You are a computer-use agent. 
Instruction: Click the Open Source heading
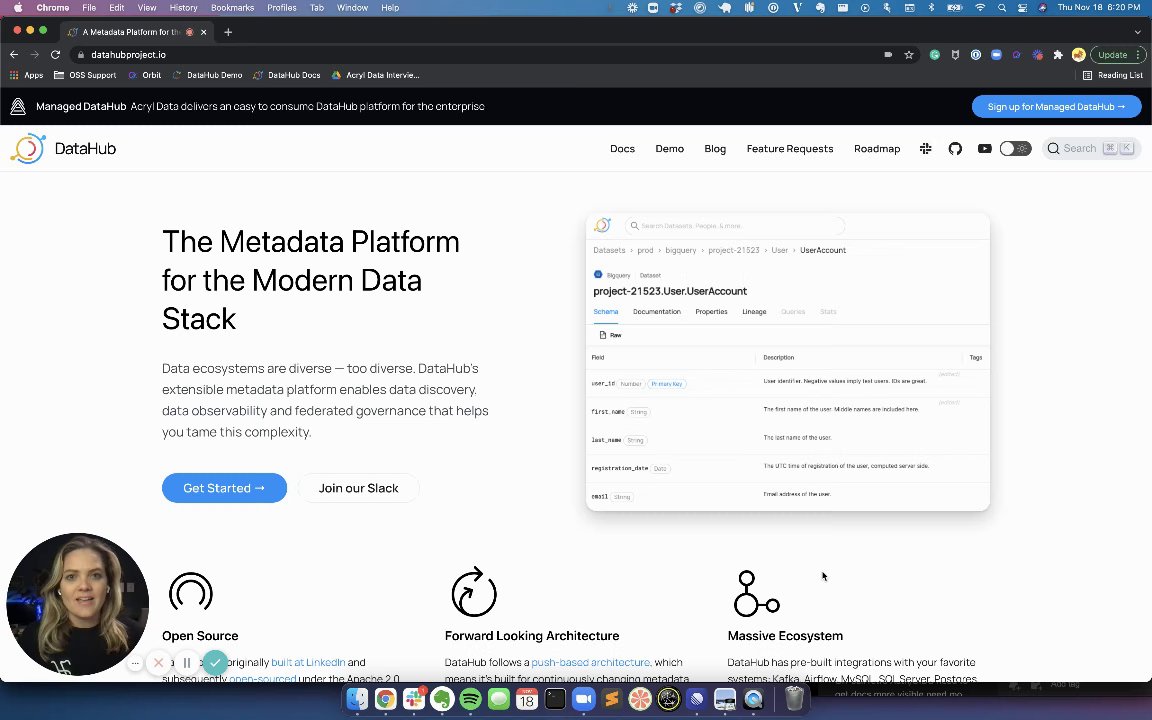(x=200, y=636)
